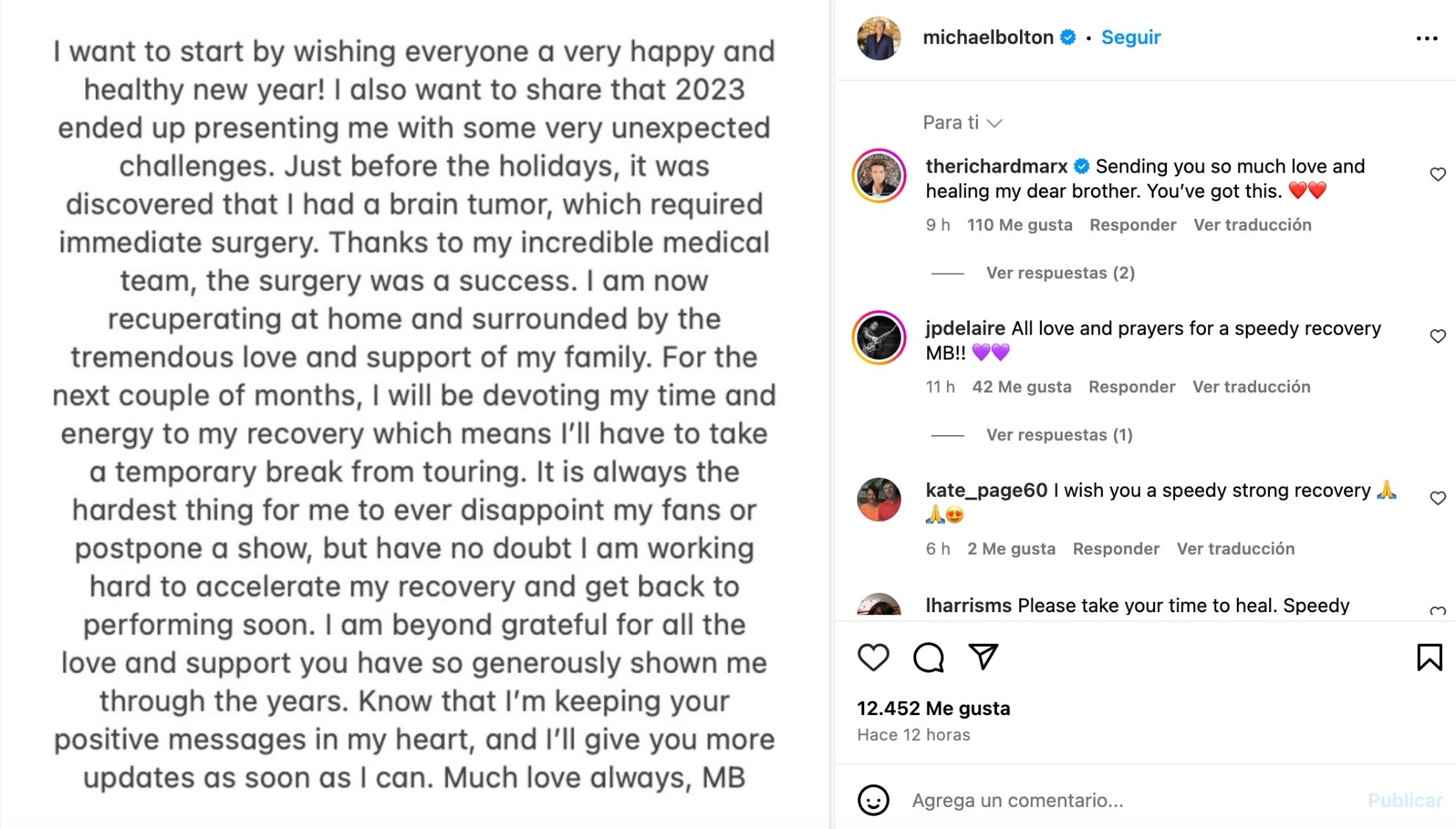Like jpdelaire's comment

coord(1438,336)
